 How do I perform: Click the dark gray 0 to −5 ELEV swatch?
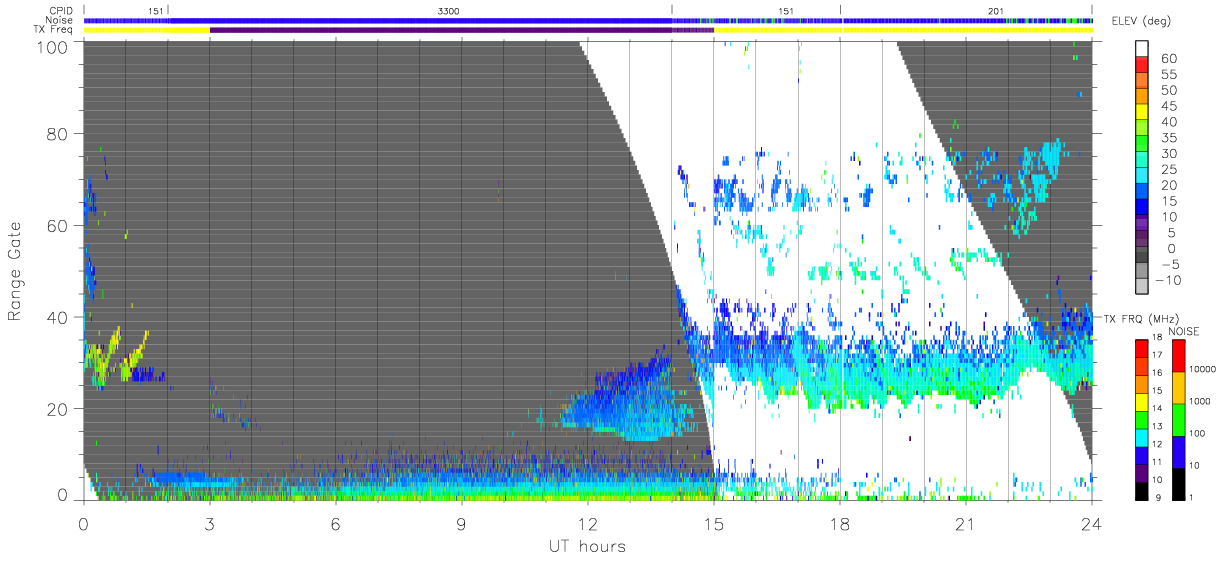tap(1141, 256)
